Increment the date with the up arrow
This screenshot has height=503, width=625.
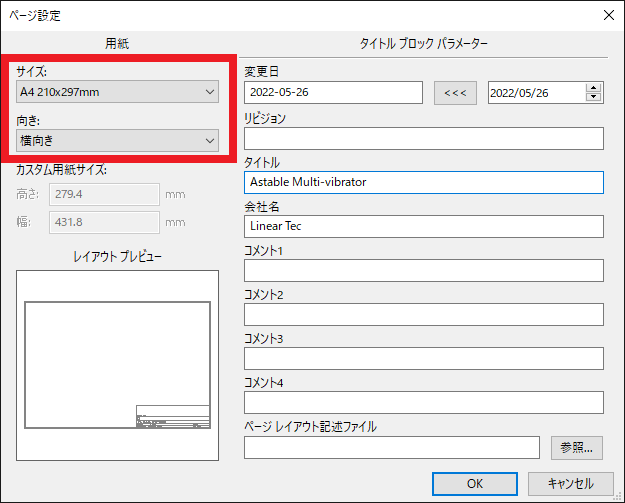[594, 88]
